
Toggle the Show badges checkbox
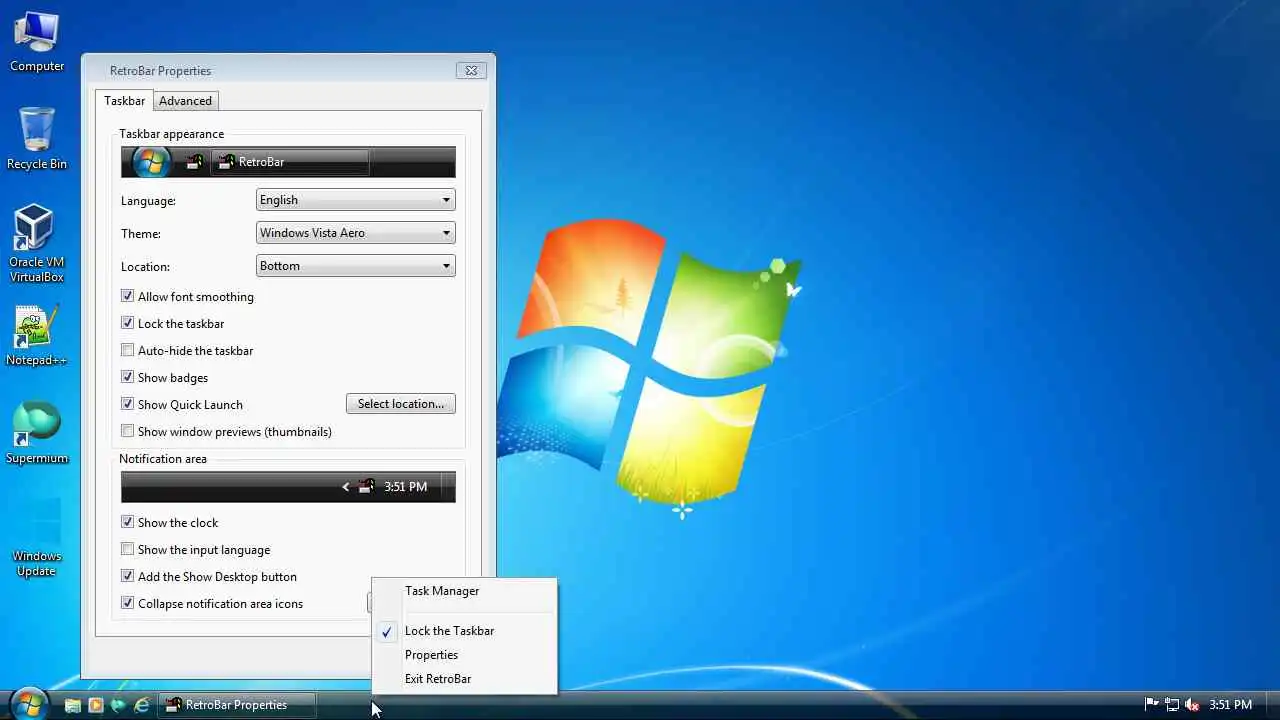coord(127,377)
